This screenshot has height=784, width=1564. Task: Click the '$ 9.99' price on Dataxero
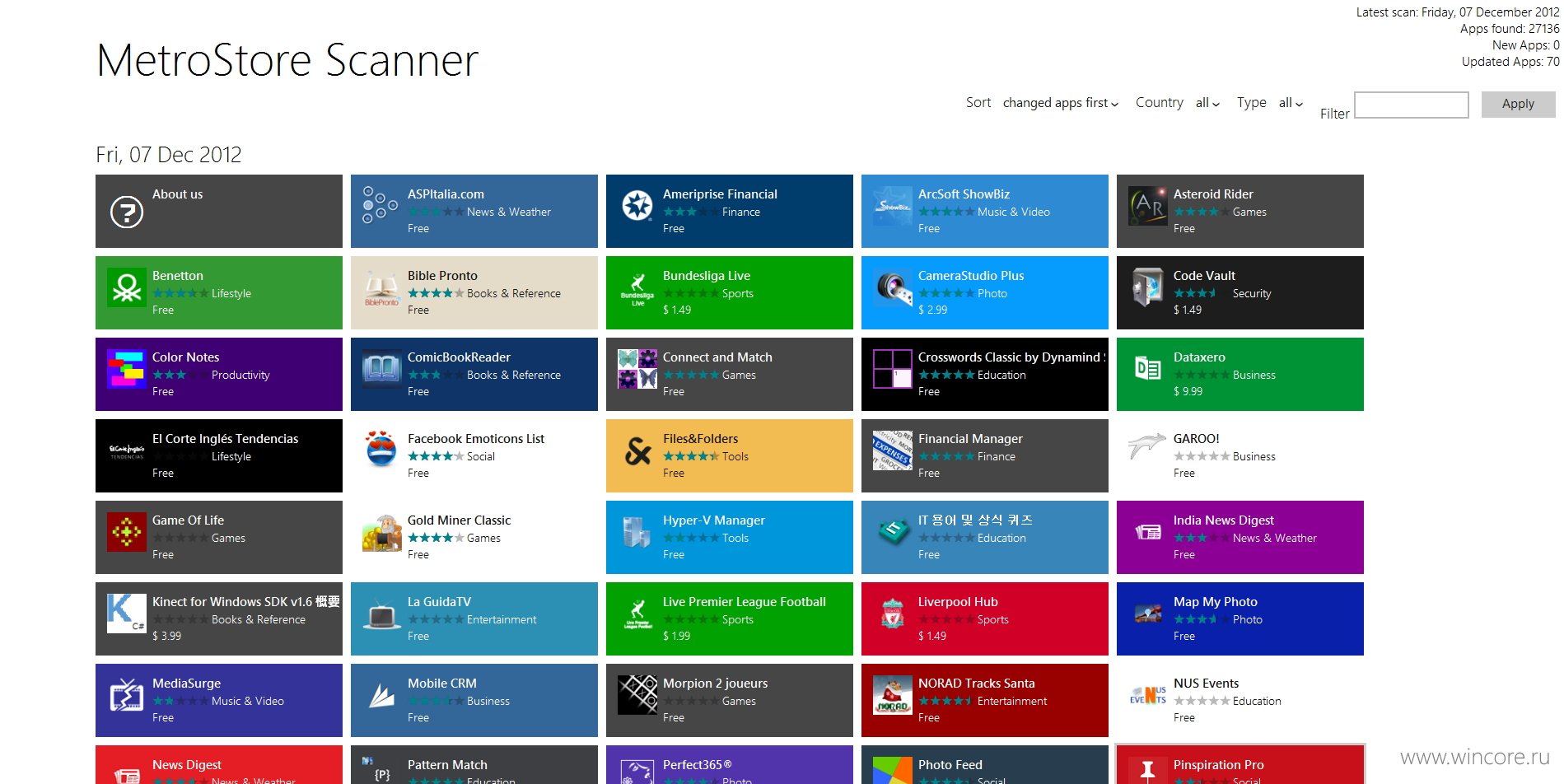pyautogui.click(x=1188, y=392)
